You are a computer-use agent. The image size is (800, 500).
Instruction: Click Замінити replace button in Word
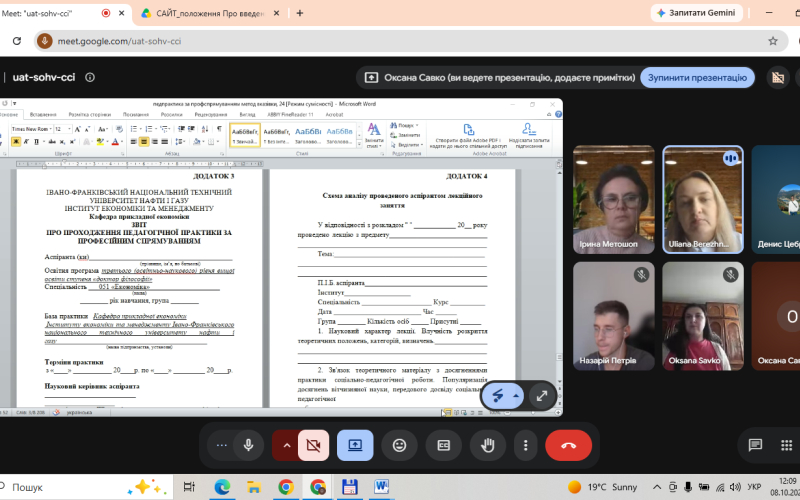click(x=405, y=135)
